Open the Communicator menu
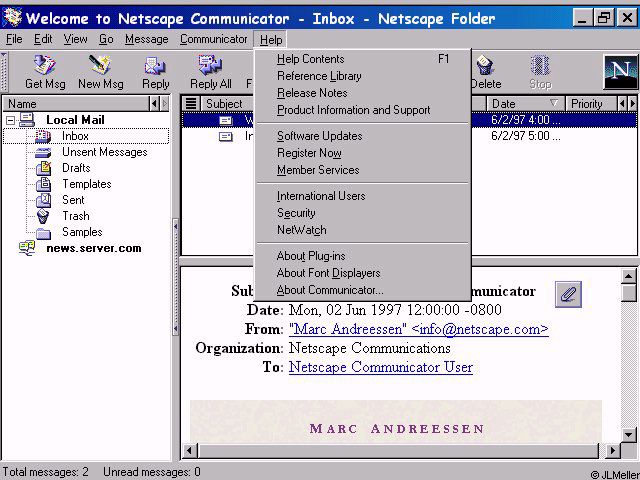 point(213,39)
